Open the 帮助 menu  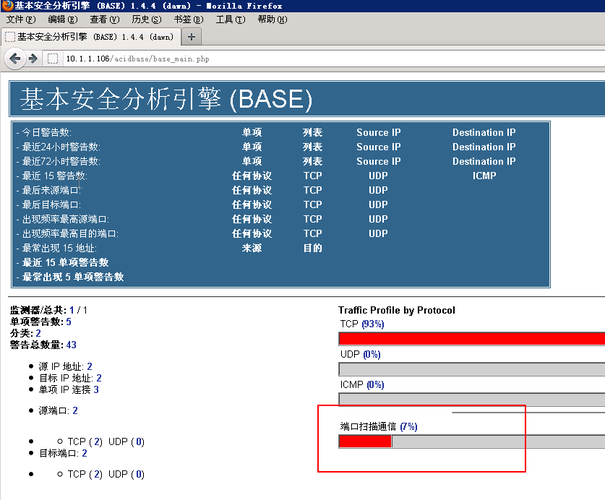(272, 19)
